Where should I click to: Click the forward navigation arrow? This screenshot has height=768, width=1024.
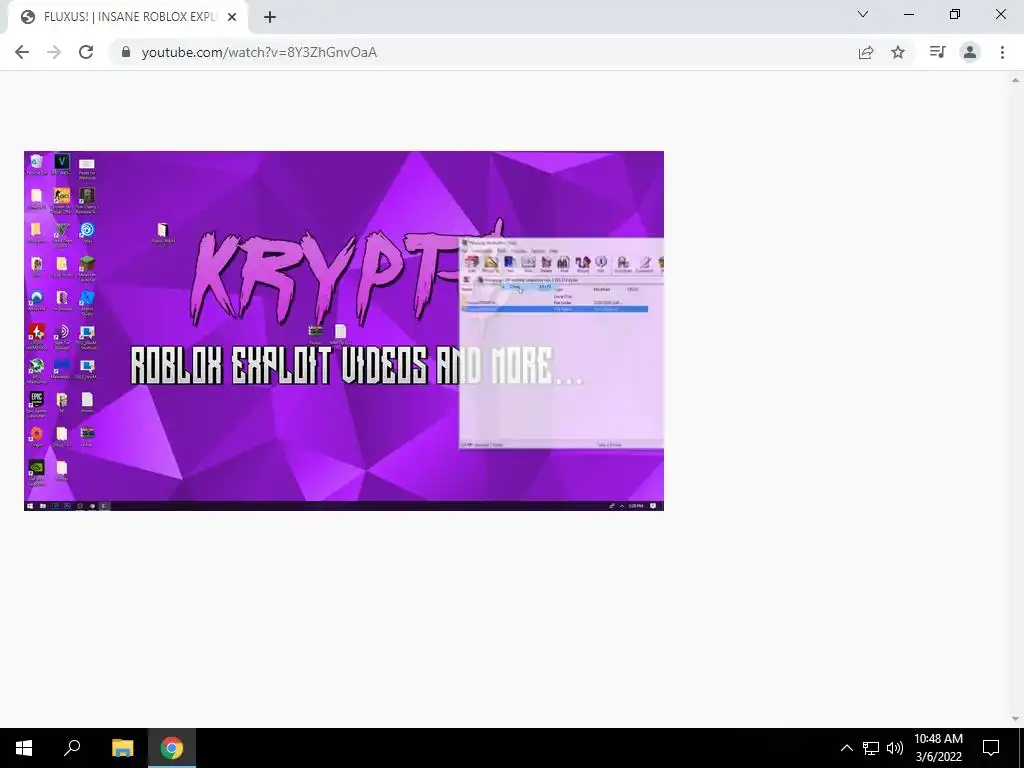[54, 52]
